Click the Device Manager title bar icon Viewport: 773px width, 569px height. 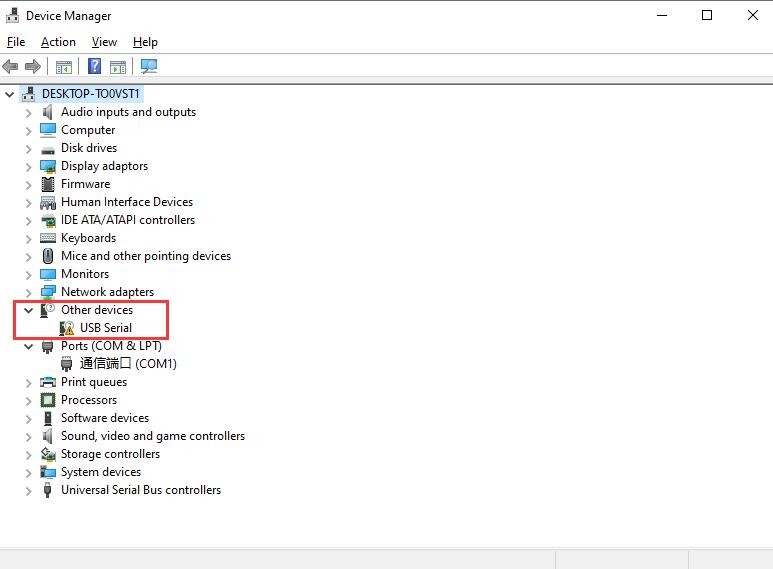[12, 15]
